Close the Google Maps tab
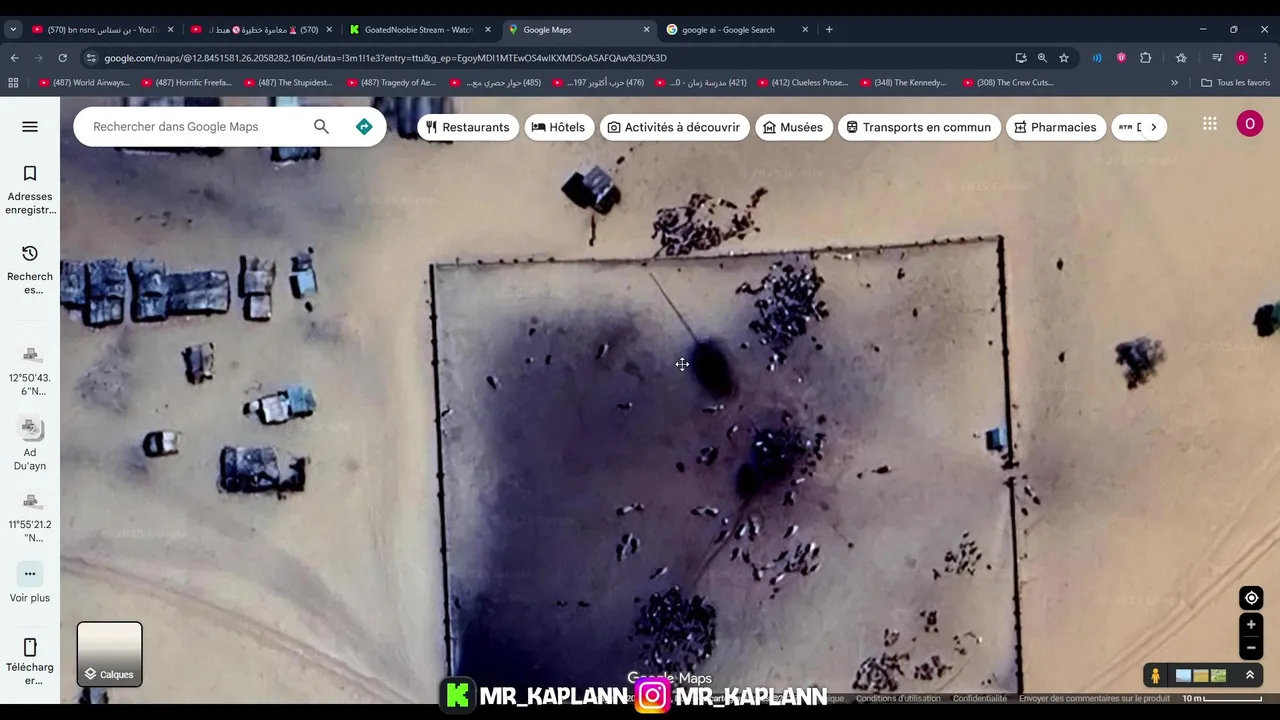This screenshot has height=720, width=1280. pyautogui.click(x=646, y=30)
